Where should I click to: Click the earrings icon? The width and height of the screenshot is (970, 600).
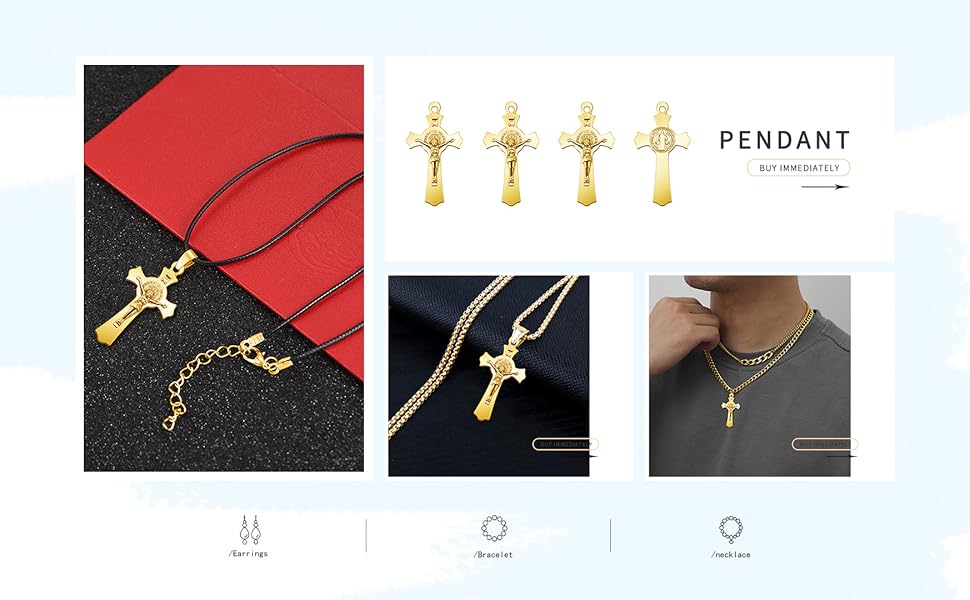click(x=250, y=530)
